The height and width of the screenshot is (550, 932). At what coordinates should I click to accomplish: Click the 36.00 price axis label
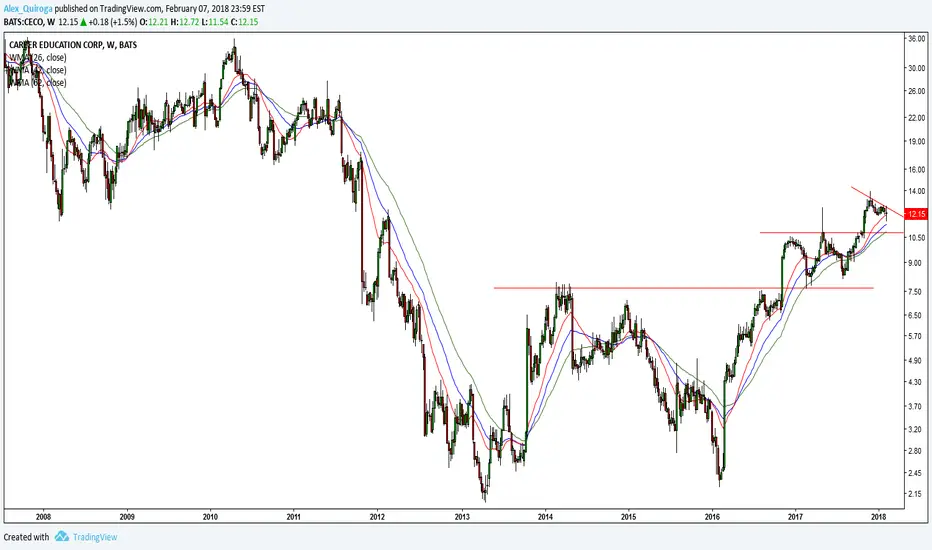917,39
